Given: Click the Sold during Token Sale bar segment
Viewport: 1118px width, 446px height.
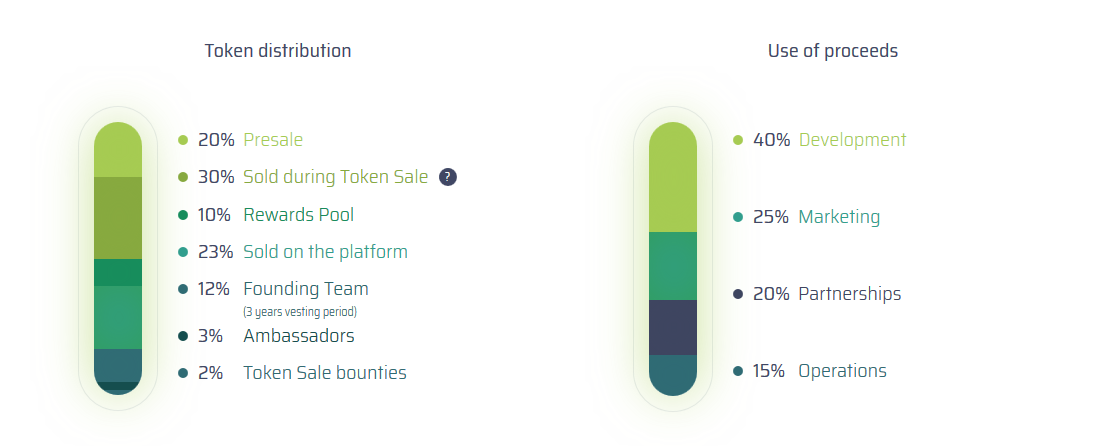Looking at the screenshot, I should 118,218.
